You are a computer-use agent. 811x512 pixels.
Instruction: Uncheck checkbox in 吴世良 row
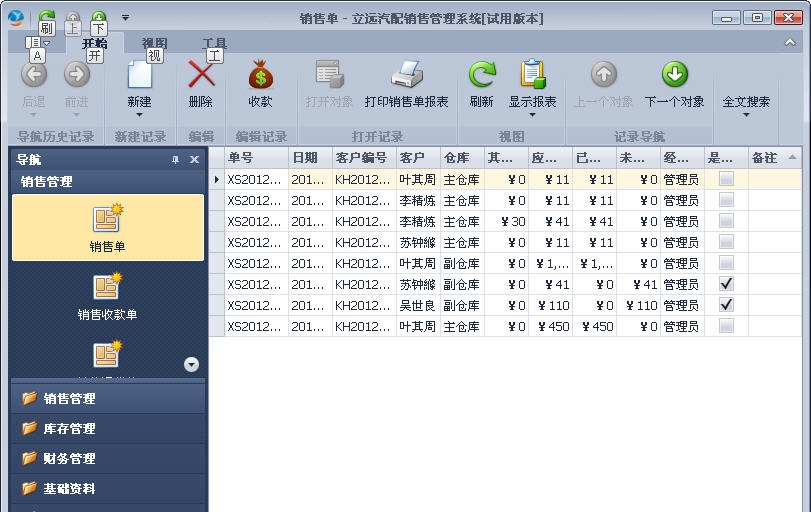[x=726, y=305]
